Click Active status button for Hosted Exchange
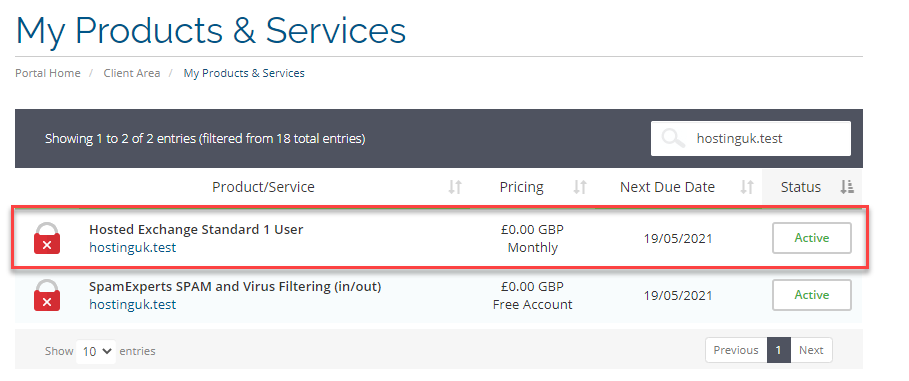 tap(812, 238)
